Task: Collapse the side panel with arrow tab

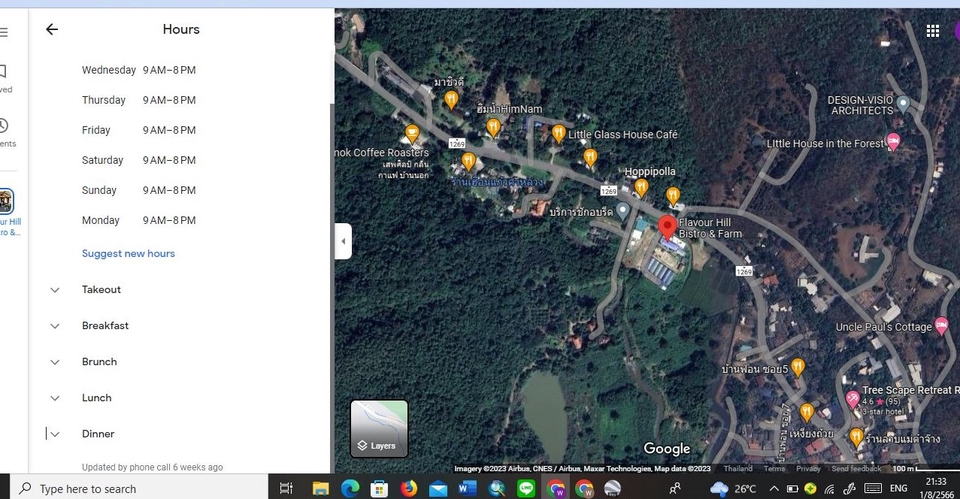Action: (x=343, y=241)
